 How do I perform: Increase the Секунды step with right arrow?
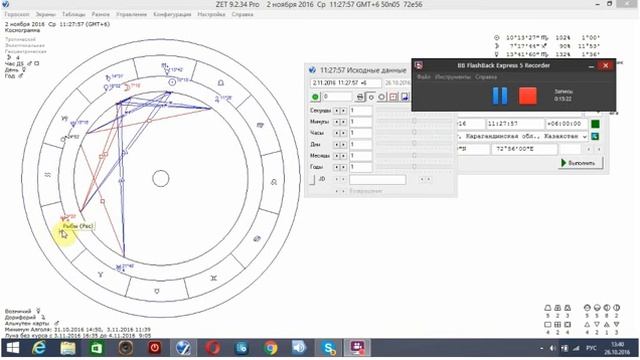point(344,111)
